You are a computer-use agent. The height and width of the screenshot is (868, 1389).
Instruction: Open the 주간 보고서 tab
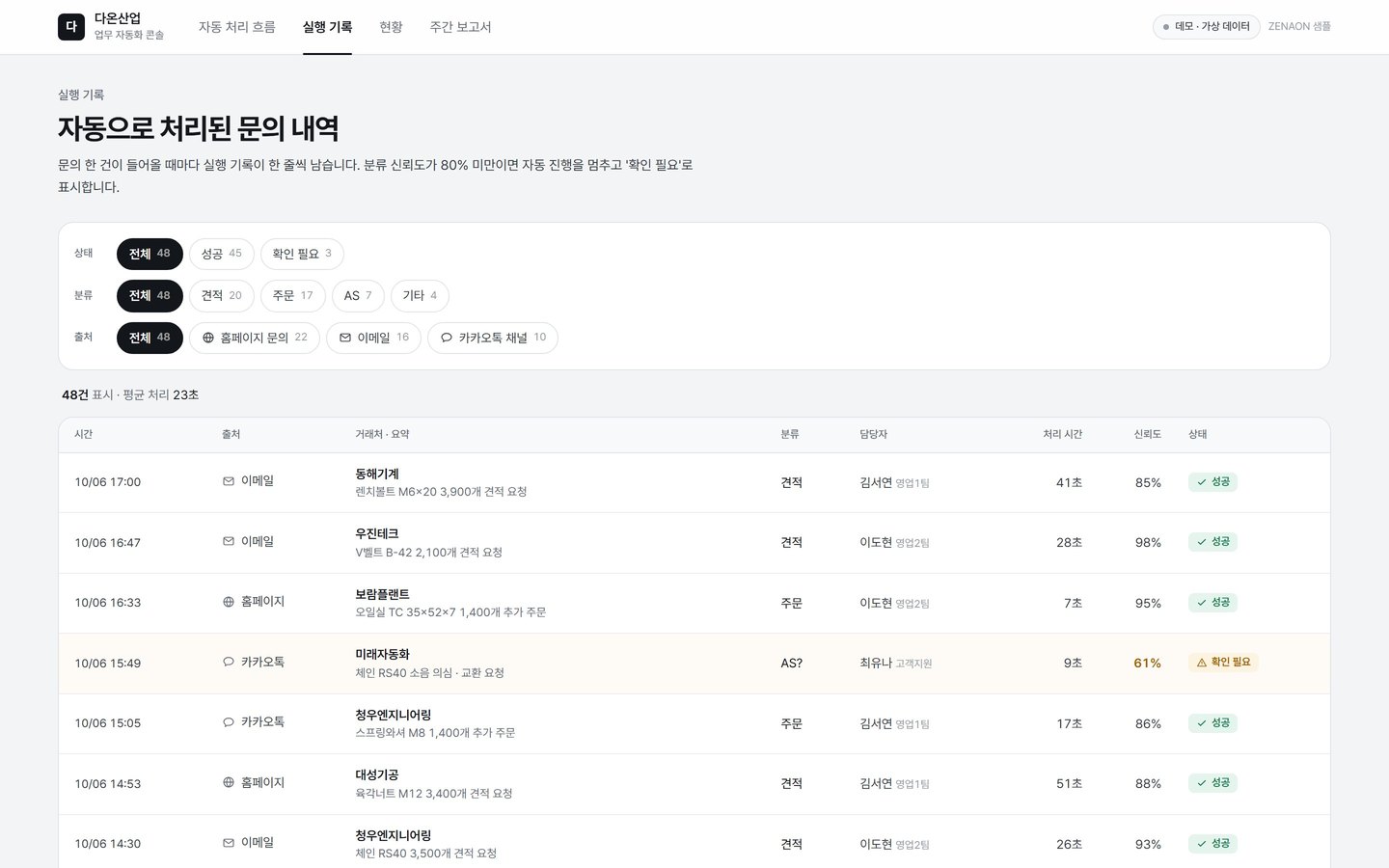(460, 27)
